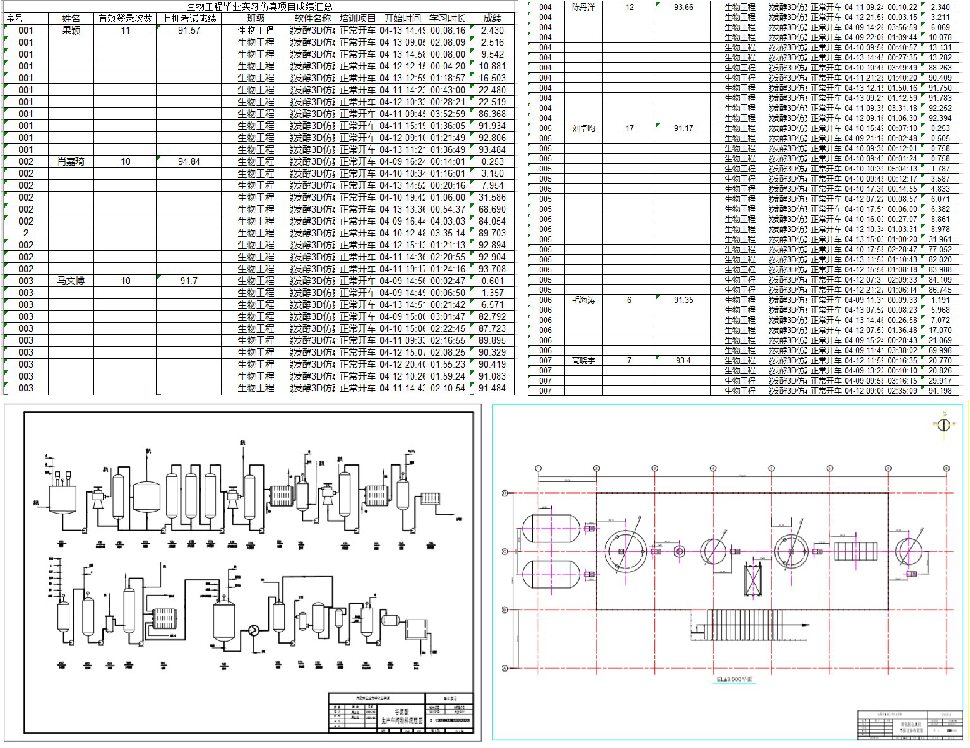Select the 成绩 column header
Image resolution: width=970 pixels, height=748 pixels.
pos(491,19)
